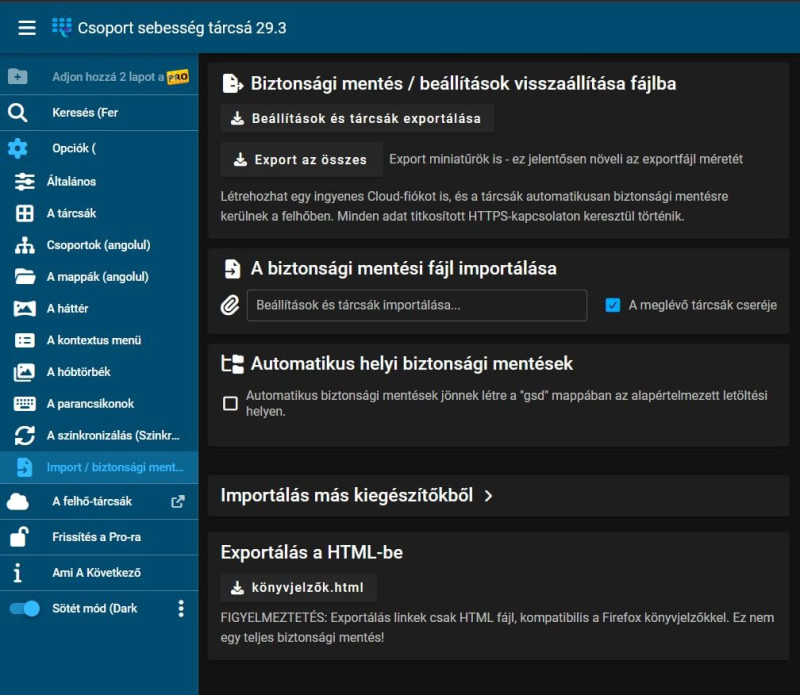
Task: Toggle the Sötét mód dark mode switch
Action: click(x=25, y=608)
